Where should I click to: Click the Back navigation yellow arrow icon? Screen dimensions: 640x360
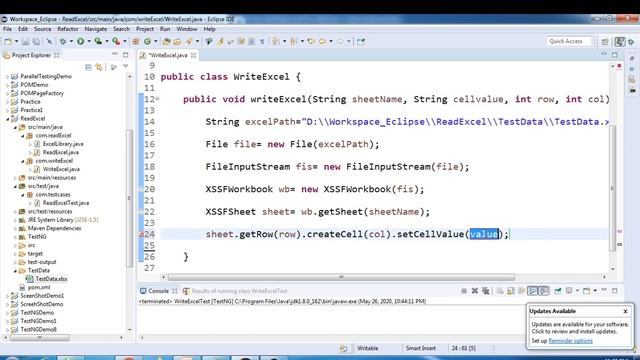(x=322, y=41)
